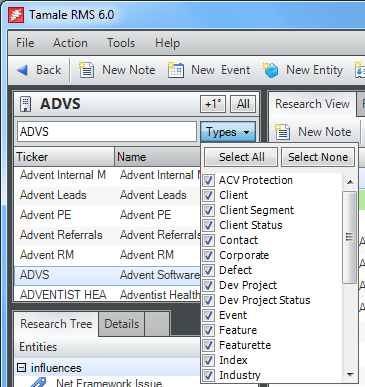
Task: Click the blank tab after Details
Action: [x=157, y=324]
